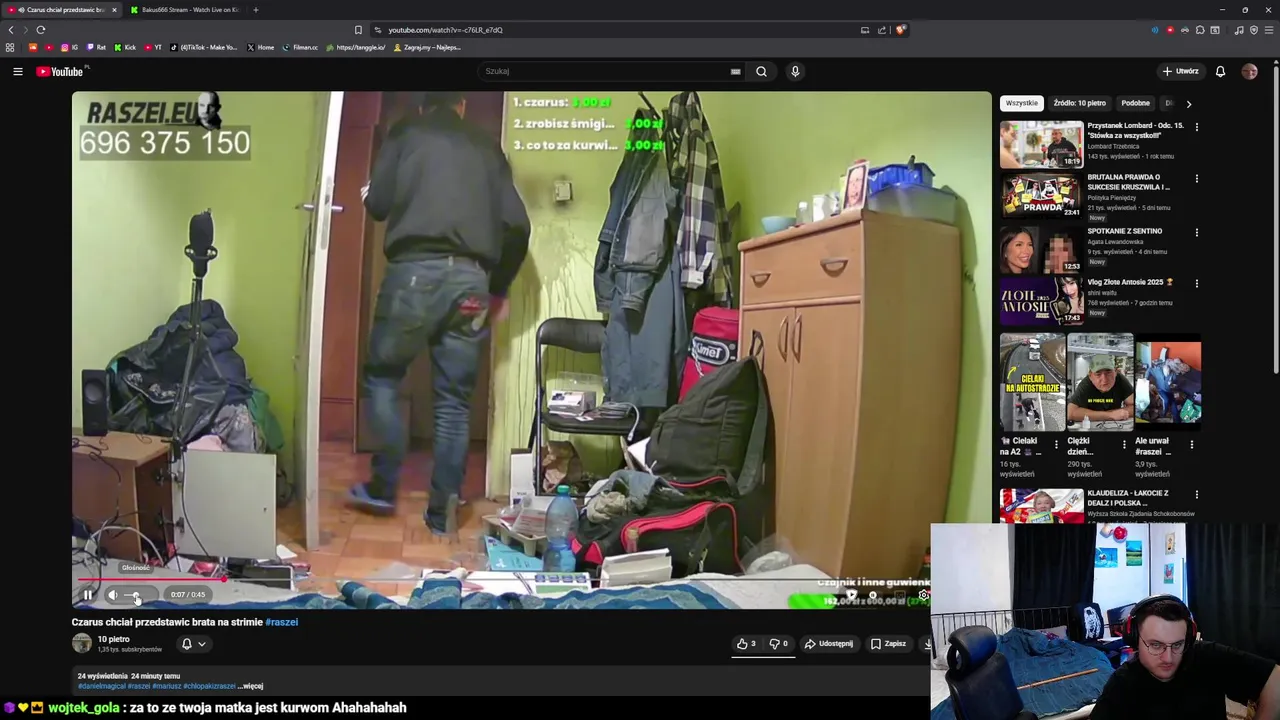Select the Wszystkie filter chip
This screenshot has height=720, width=1280.
tap(1022, 103)
